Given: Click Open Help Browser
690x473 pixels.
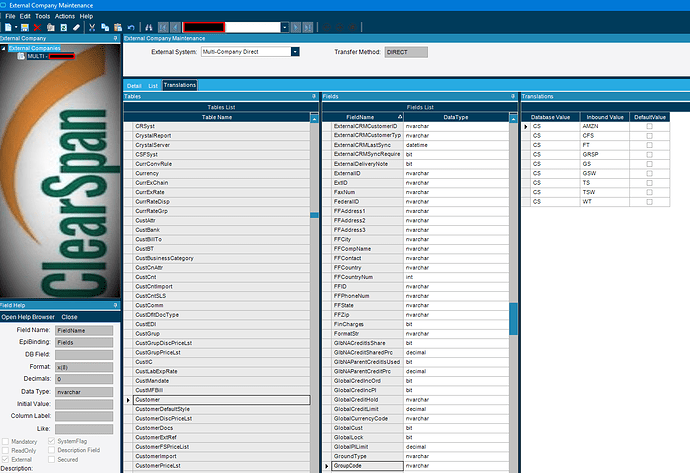Looking at the screenshot, I should pos(28,317).
